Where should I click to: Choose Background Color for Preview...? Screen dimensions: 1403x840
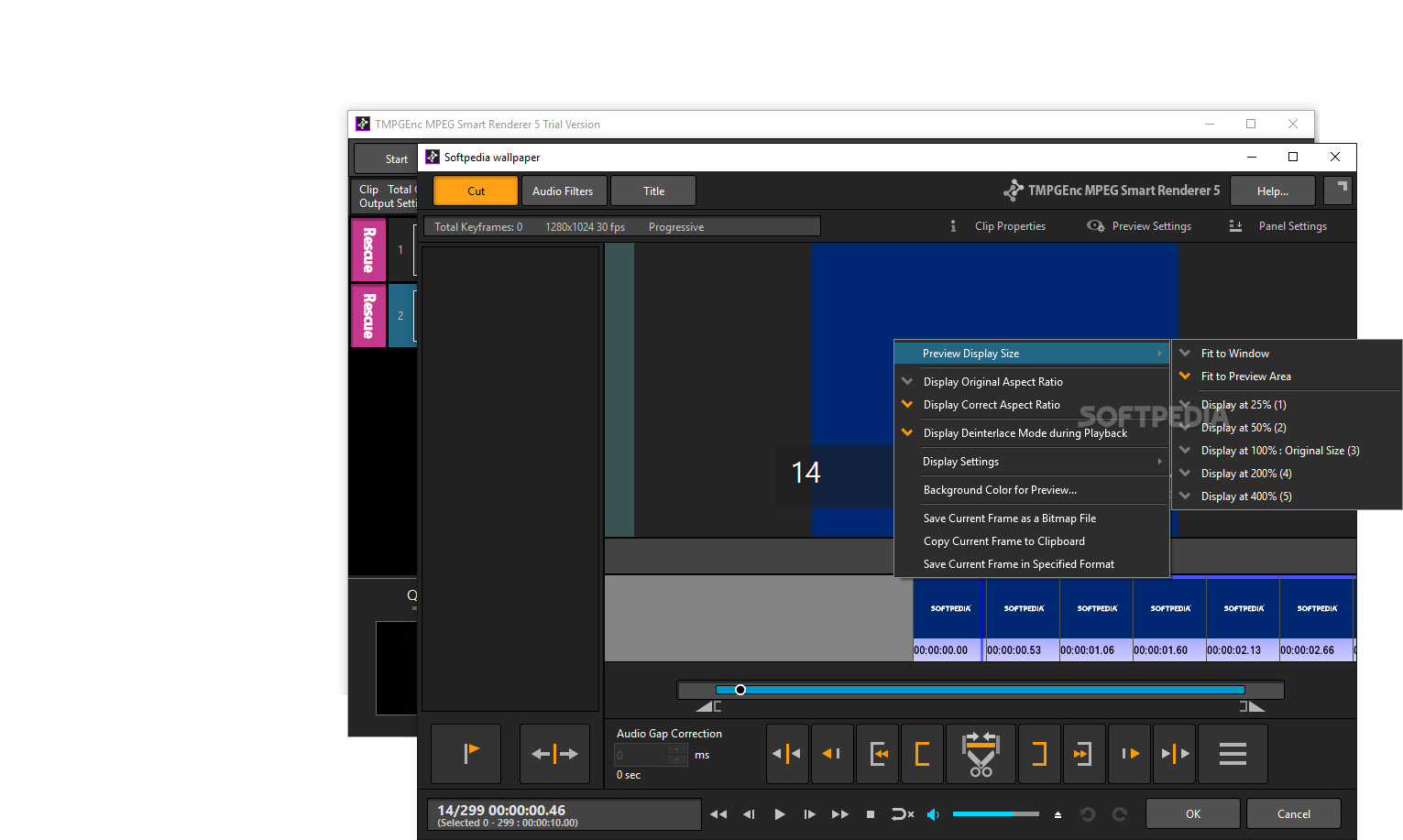pyautogui.click(x=1032, y=490)
